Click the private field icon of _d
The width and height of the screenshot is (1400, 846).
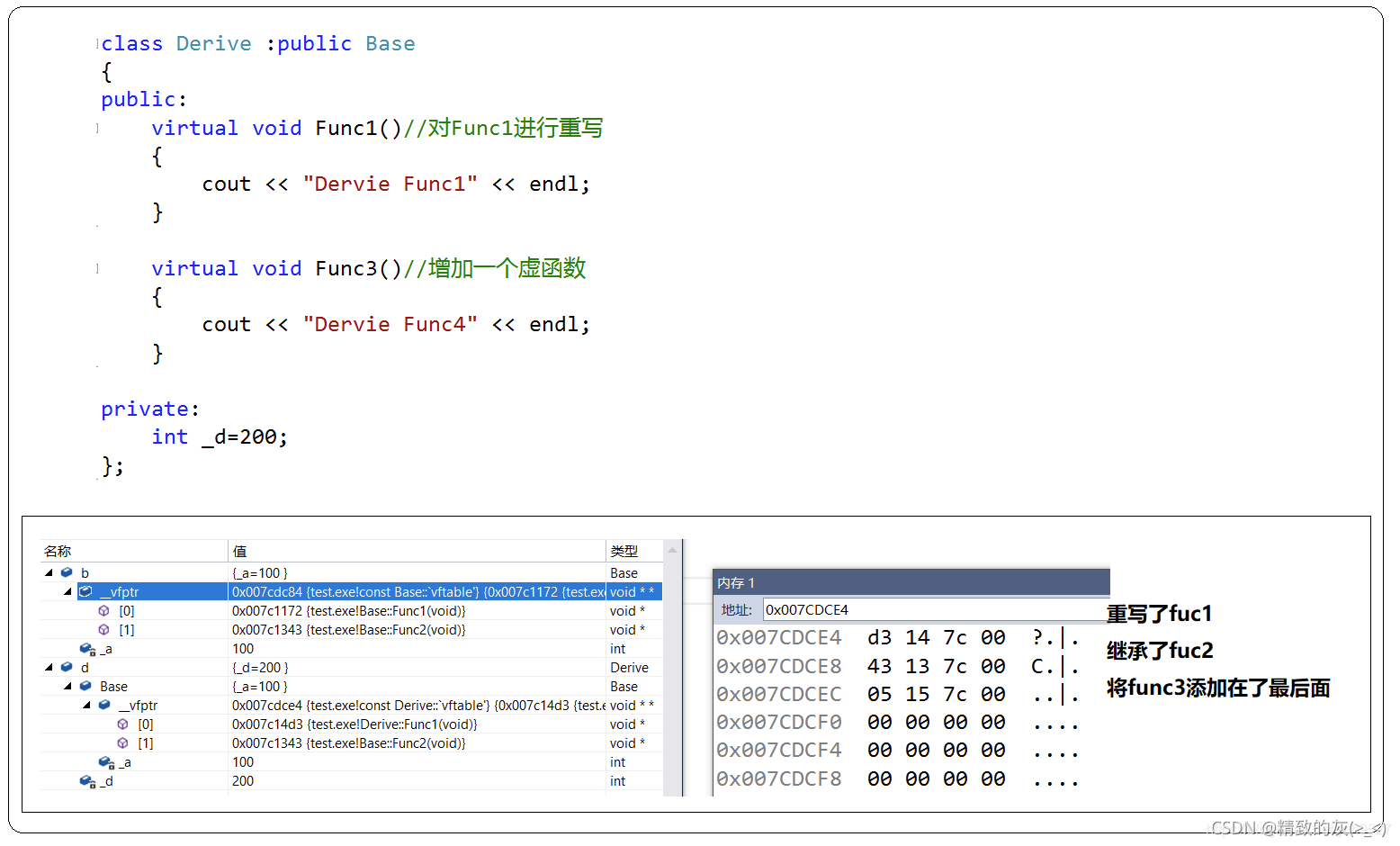coord(87,781)
